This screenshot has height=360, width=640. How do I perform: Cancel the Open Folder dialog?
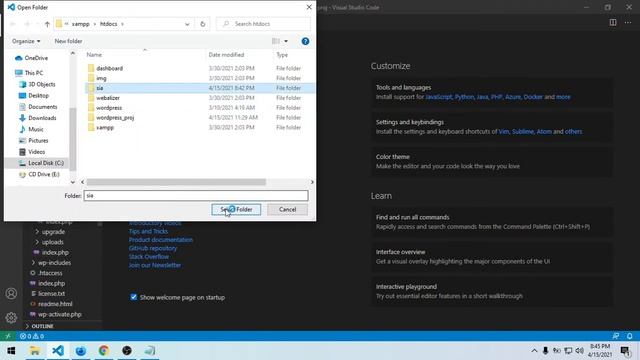tap(287, 209)
